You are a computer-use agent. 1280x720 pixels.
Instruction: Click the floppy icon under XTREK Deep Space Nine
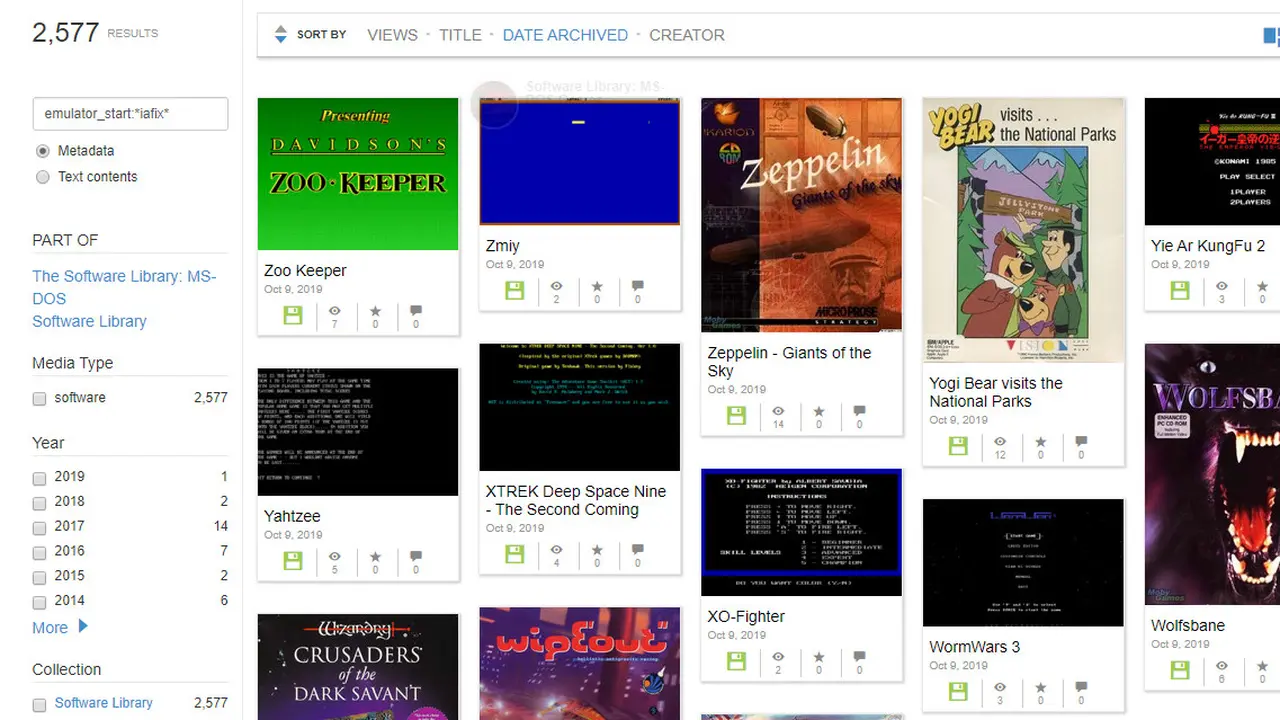pos(515,554)
